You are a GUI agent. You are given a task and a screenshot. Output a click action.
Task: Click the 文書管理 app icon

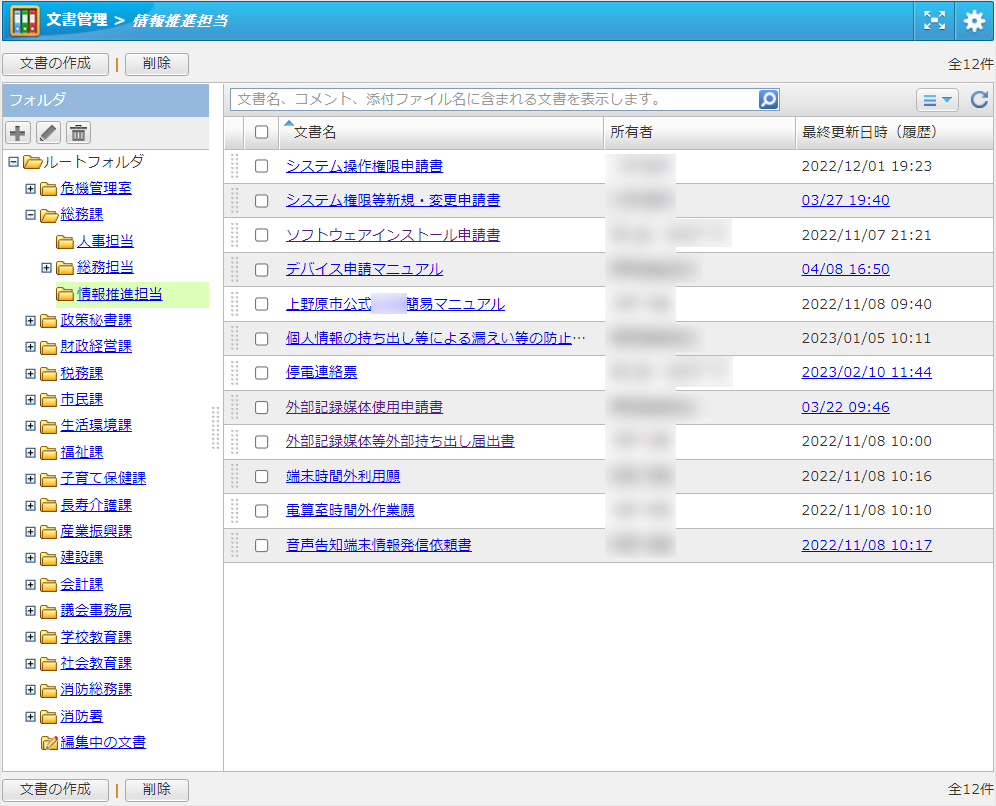click(x=25, y=20)
